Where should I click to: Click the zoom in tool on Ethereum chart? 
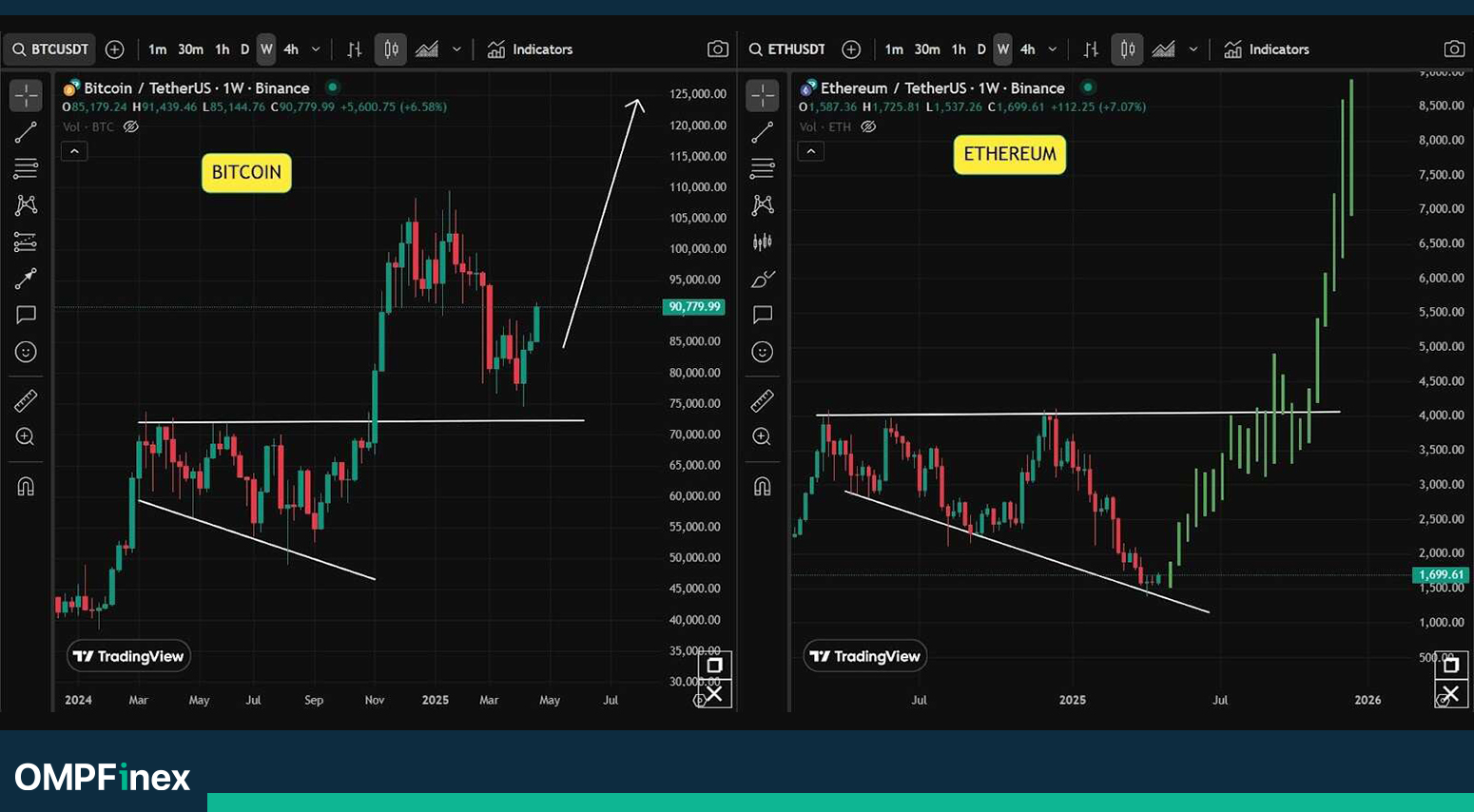tap(762, 436)
